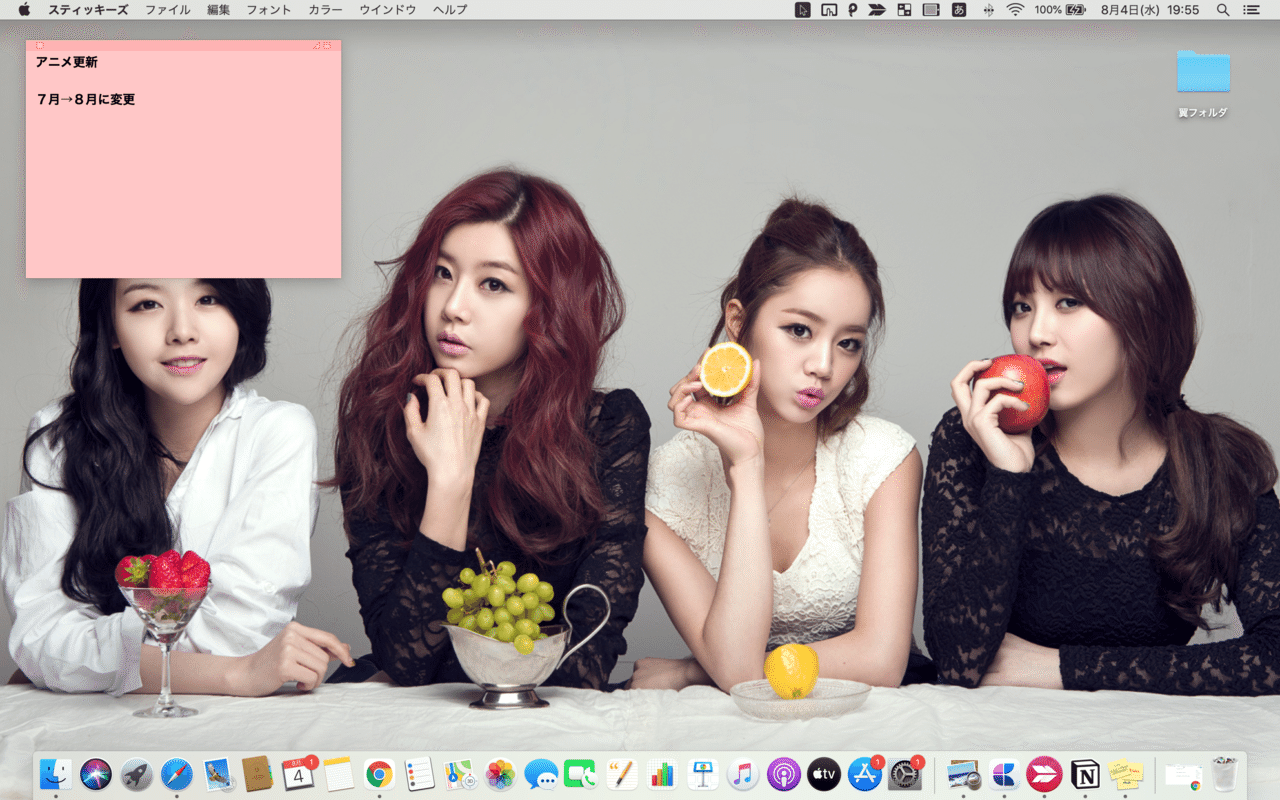Open the Apple menu
The image size is (1280, 800).
[x=24, y=10]
